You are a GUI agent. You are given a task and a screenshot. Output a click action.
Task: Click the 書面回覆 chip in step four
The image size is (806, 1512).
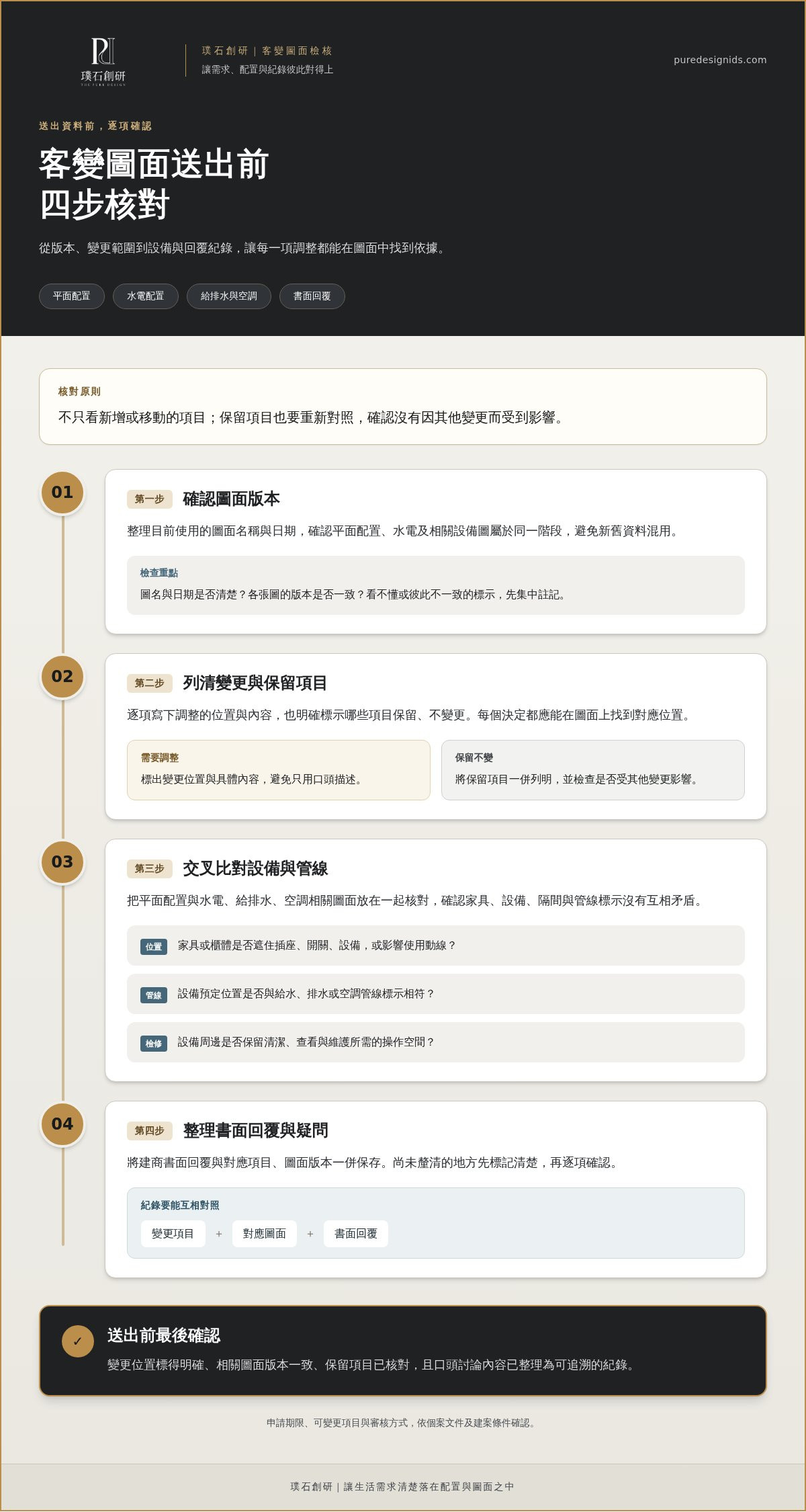click(x=356, y=1234)
